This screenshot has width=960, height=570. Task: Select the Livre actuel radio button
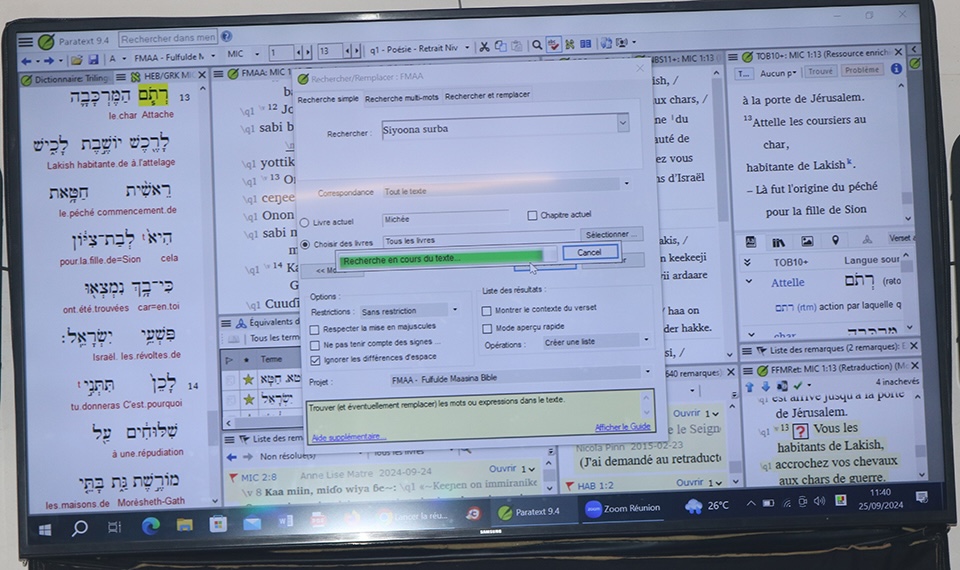[304, 223]
